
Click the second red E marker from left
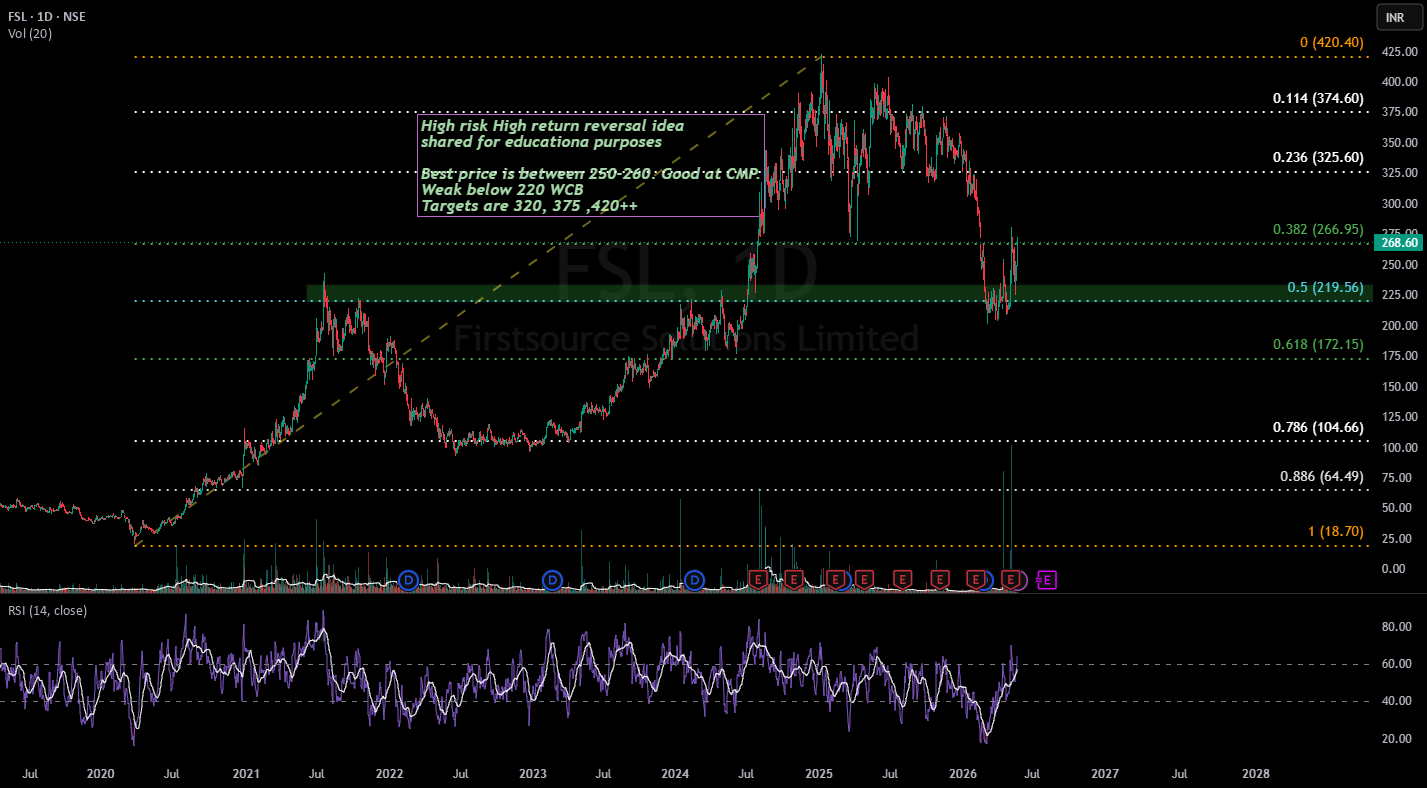tap(793, 579)
